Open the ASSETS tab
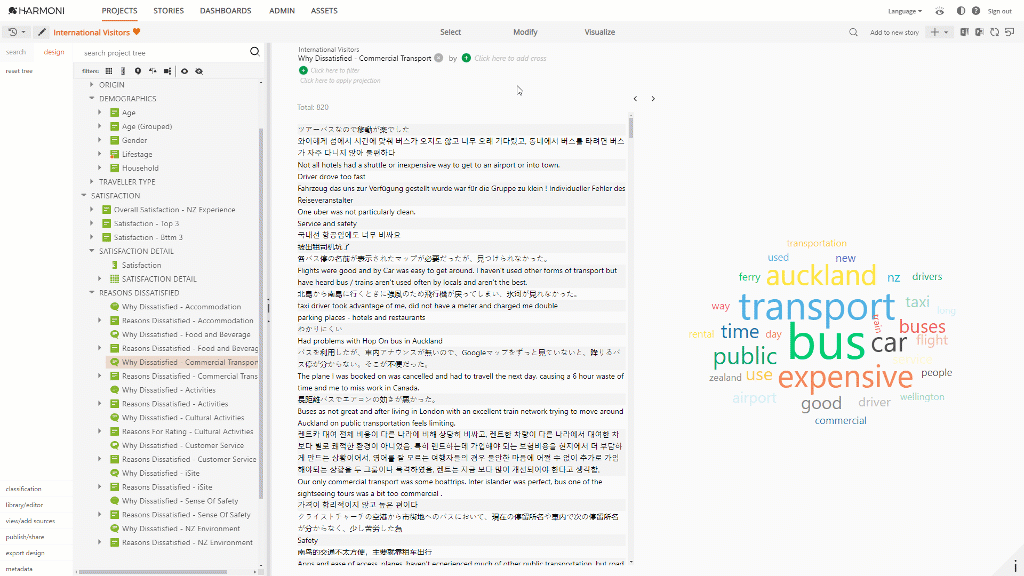Viewport: 1024px width, 576px height. (x=325, y=11)
